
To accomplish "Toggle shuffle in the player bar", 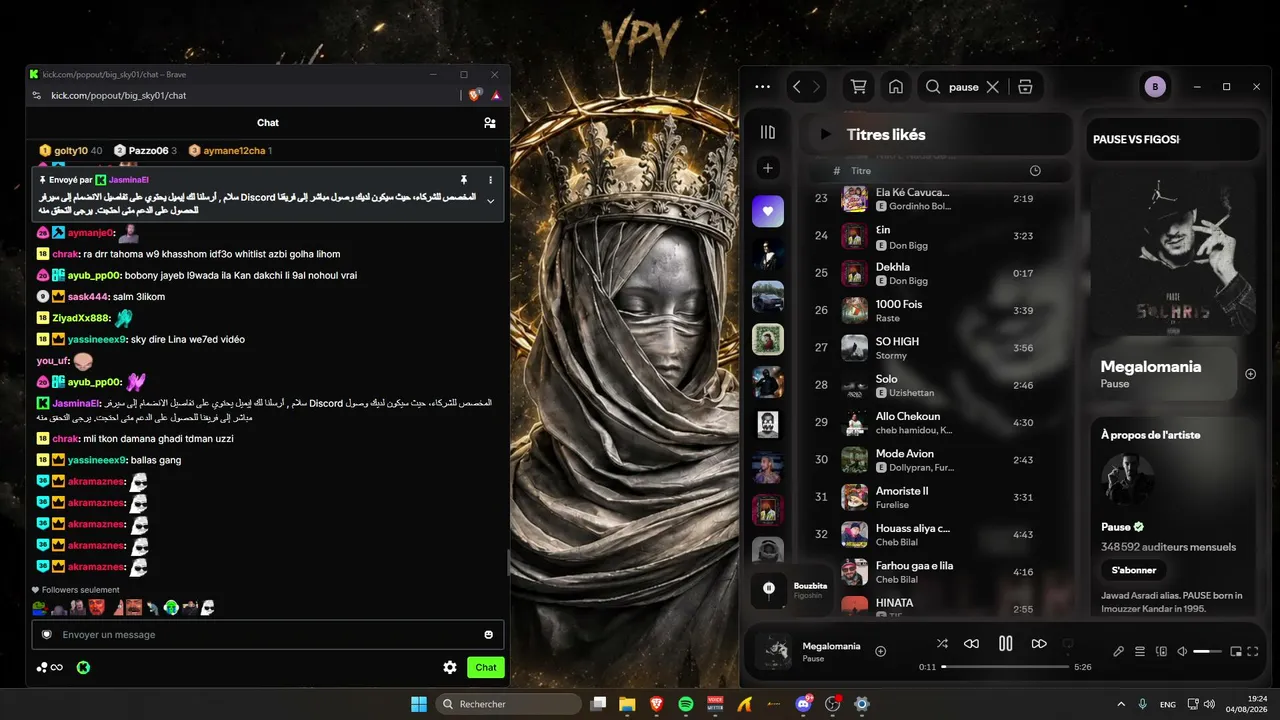I will pyautogui.click(x=942, y=644).
